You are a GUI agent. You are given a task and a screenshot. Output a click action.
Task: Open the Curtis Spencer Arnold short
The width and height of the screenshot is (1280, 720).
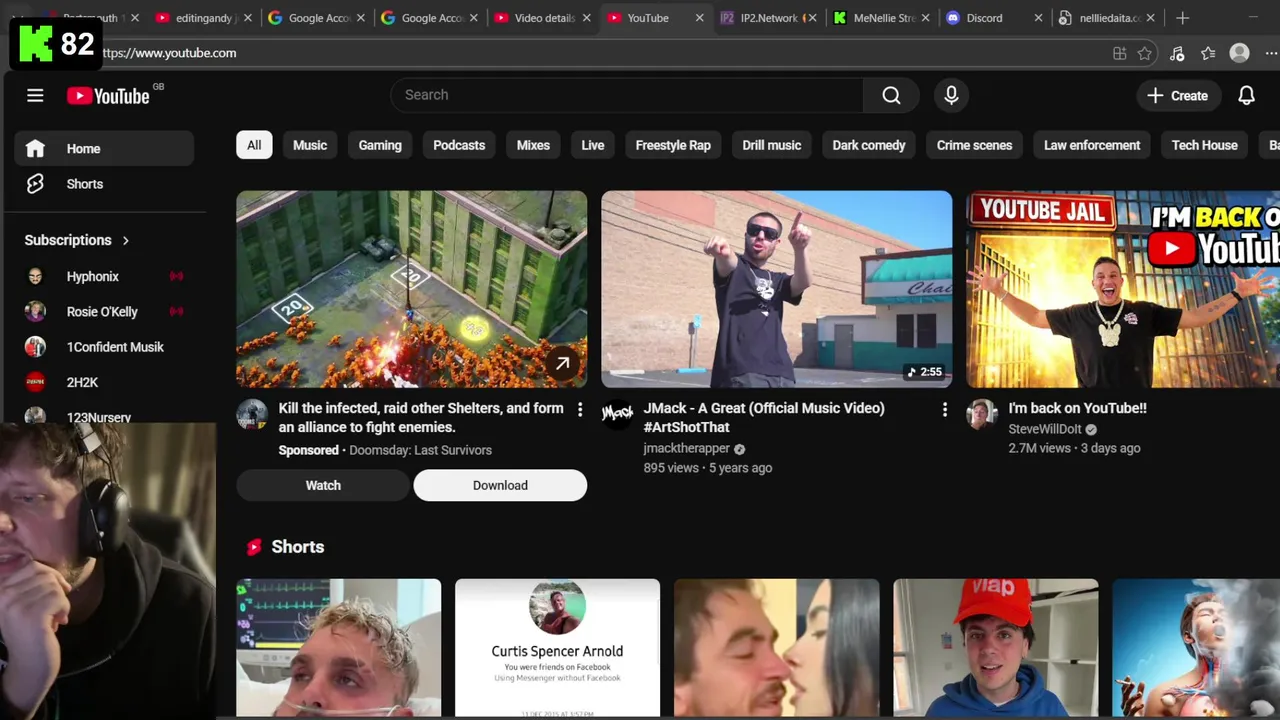pyautogui.click(x=557, y=648)
